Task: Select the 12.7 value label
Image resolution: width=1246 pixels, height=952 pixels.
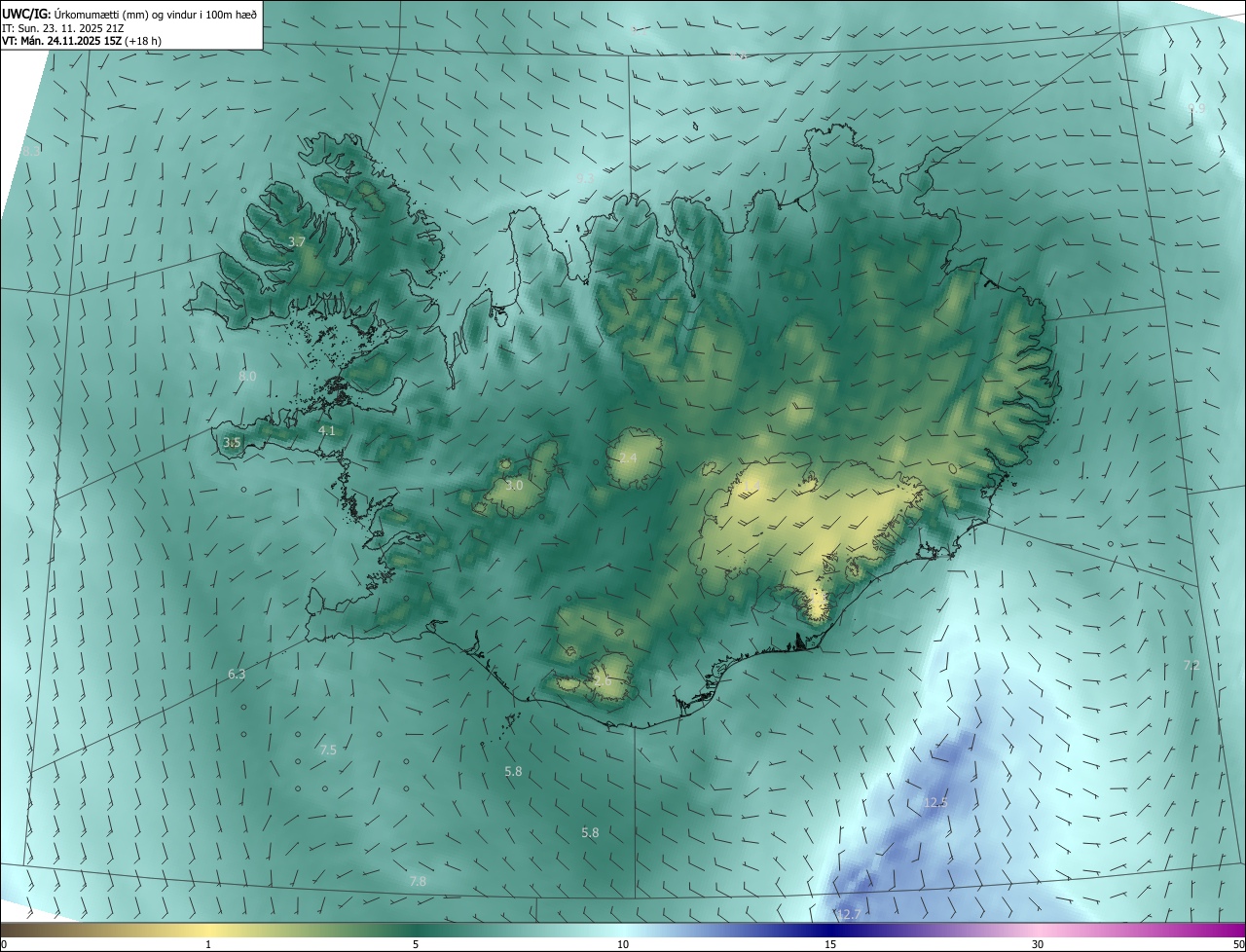Action: point(850,914)
